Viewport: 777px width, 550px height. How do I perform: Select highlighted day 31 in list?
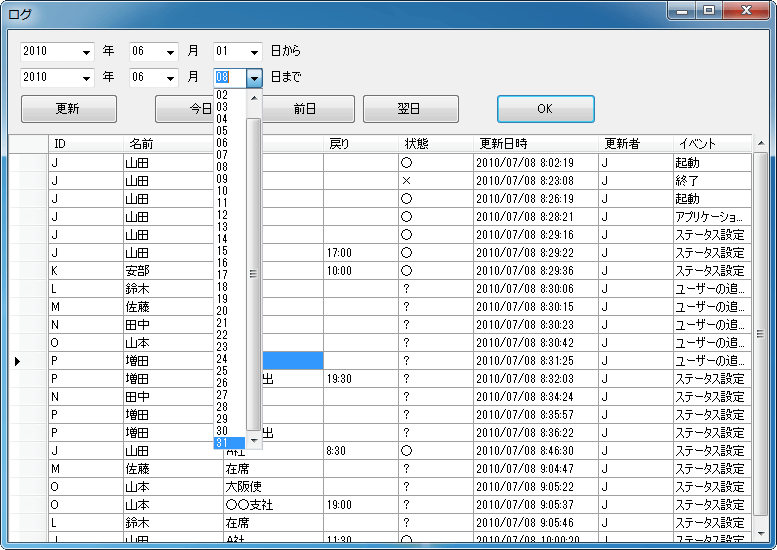(229, 443)
